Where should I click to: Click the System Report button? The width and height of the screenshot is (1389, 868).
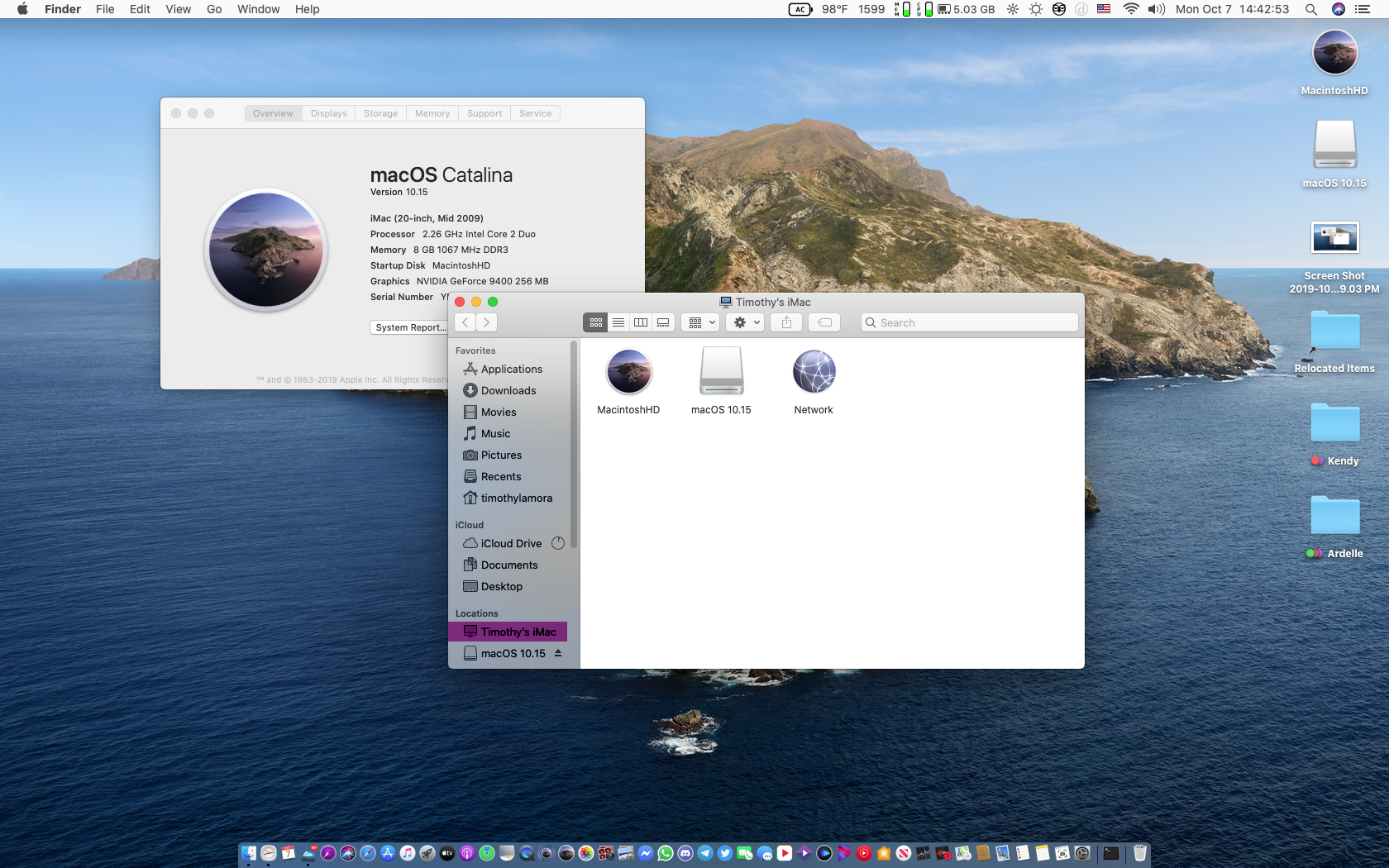410,327
